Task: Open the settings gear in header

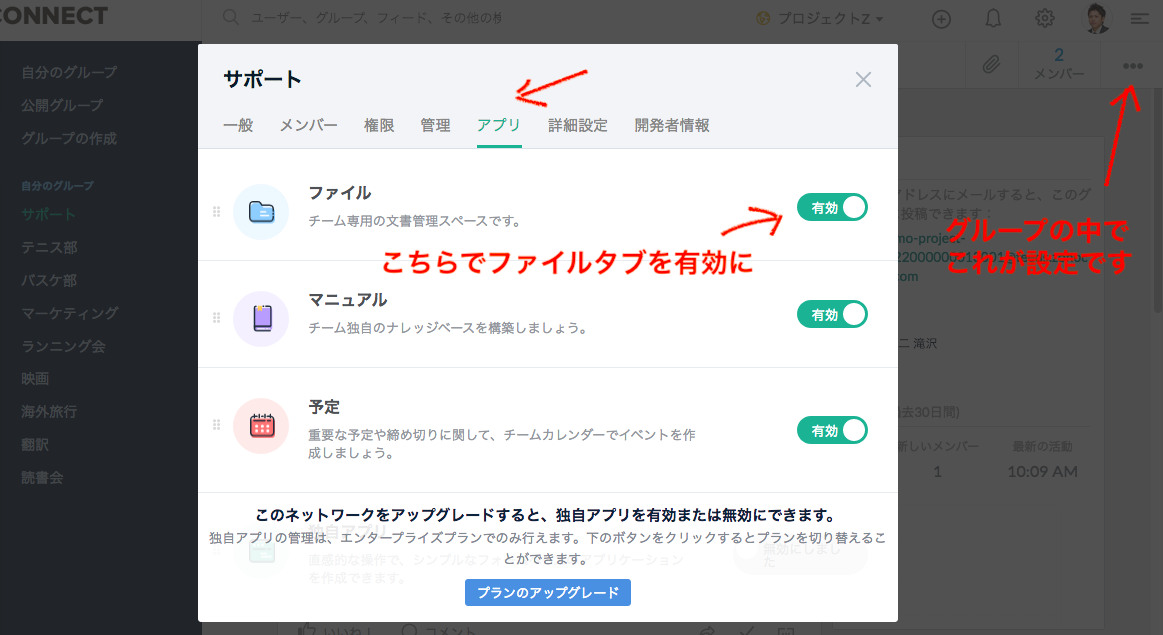Action: (x=1044, y=19)
